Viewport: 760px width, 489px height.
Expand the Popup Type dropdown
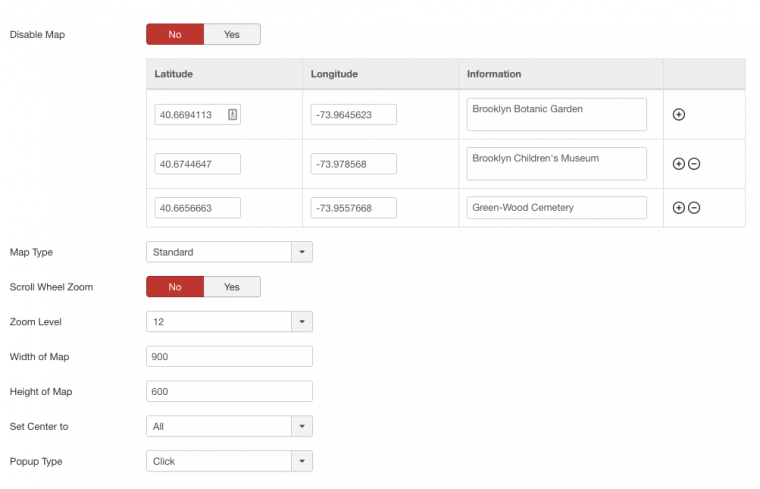coord(229,461)
